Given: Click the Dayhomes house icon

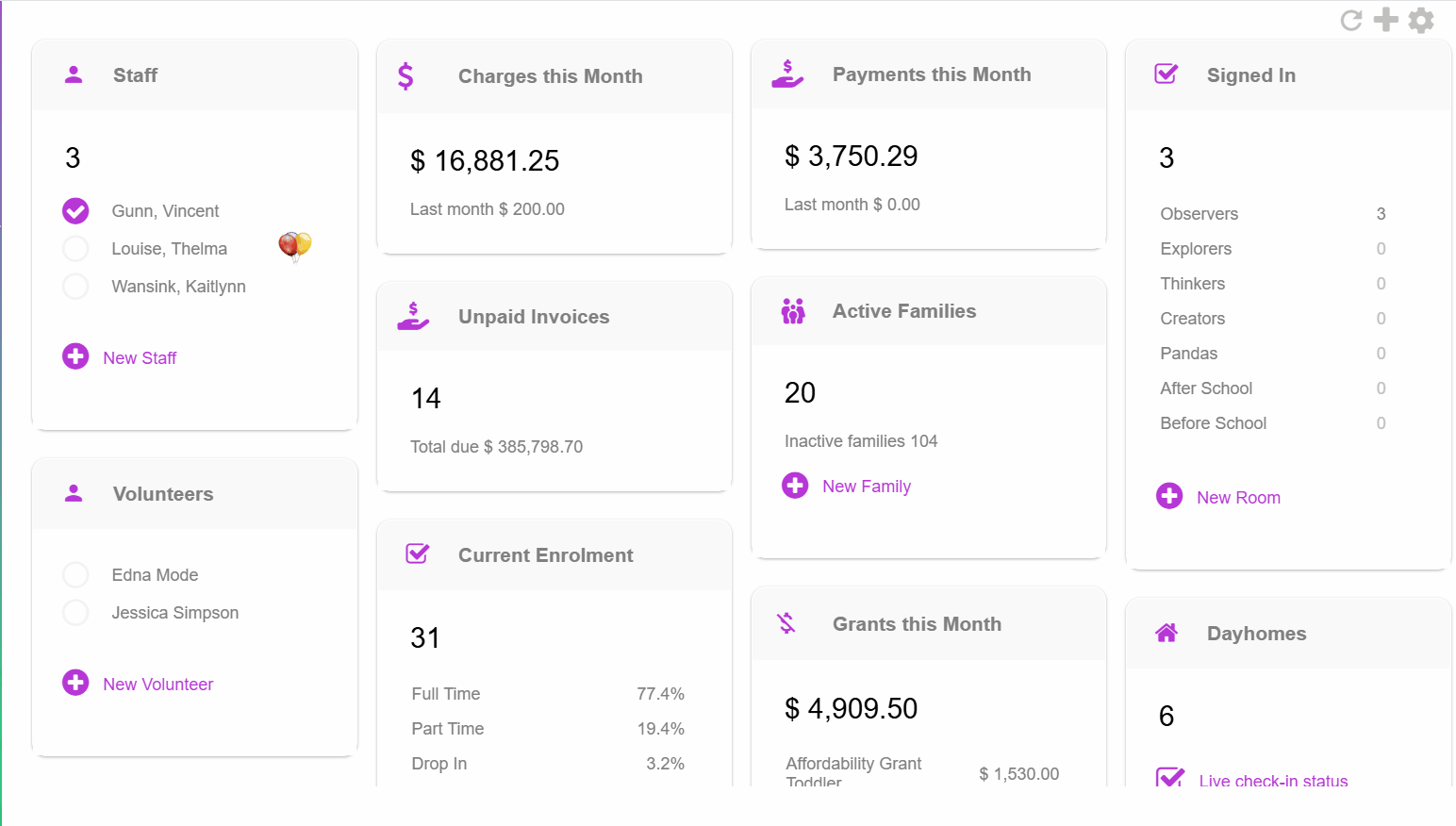Looking at the screenshot, I should tap(1166, 633).
